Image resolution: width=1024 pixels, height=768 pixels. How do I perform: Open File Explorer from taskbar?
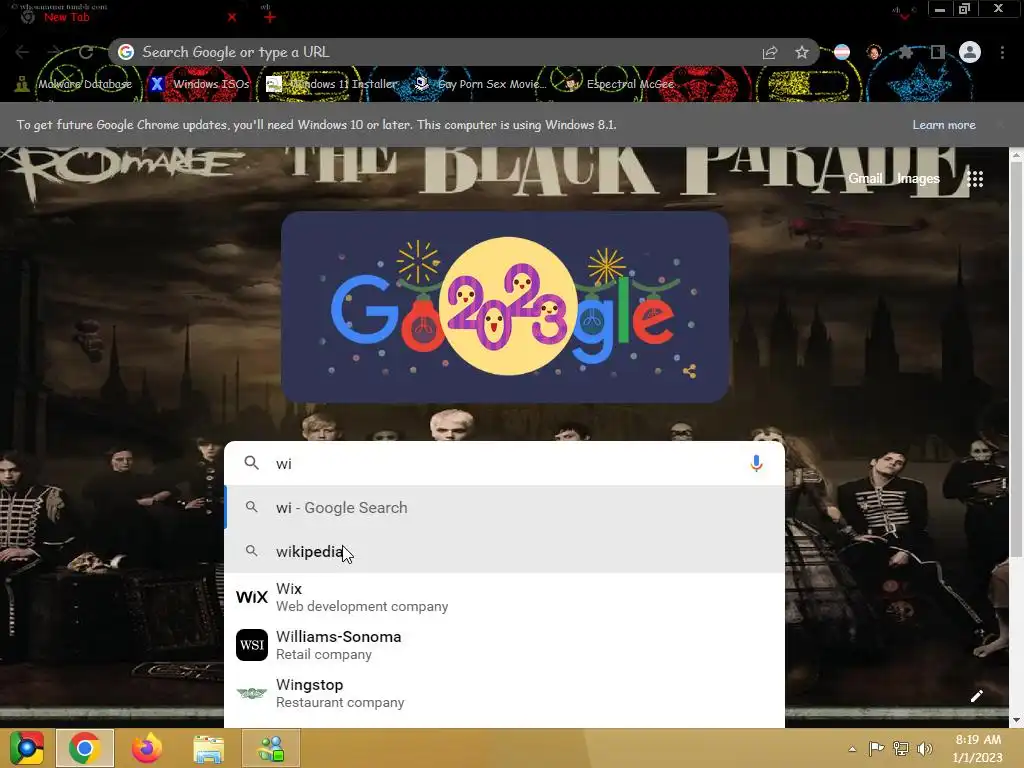point(209,749)
